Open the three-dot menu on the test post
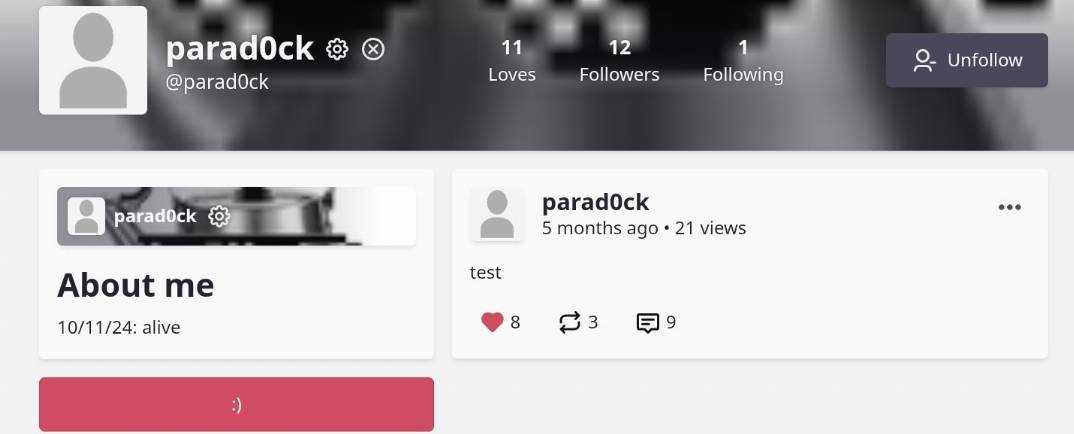 point(1010,207)
